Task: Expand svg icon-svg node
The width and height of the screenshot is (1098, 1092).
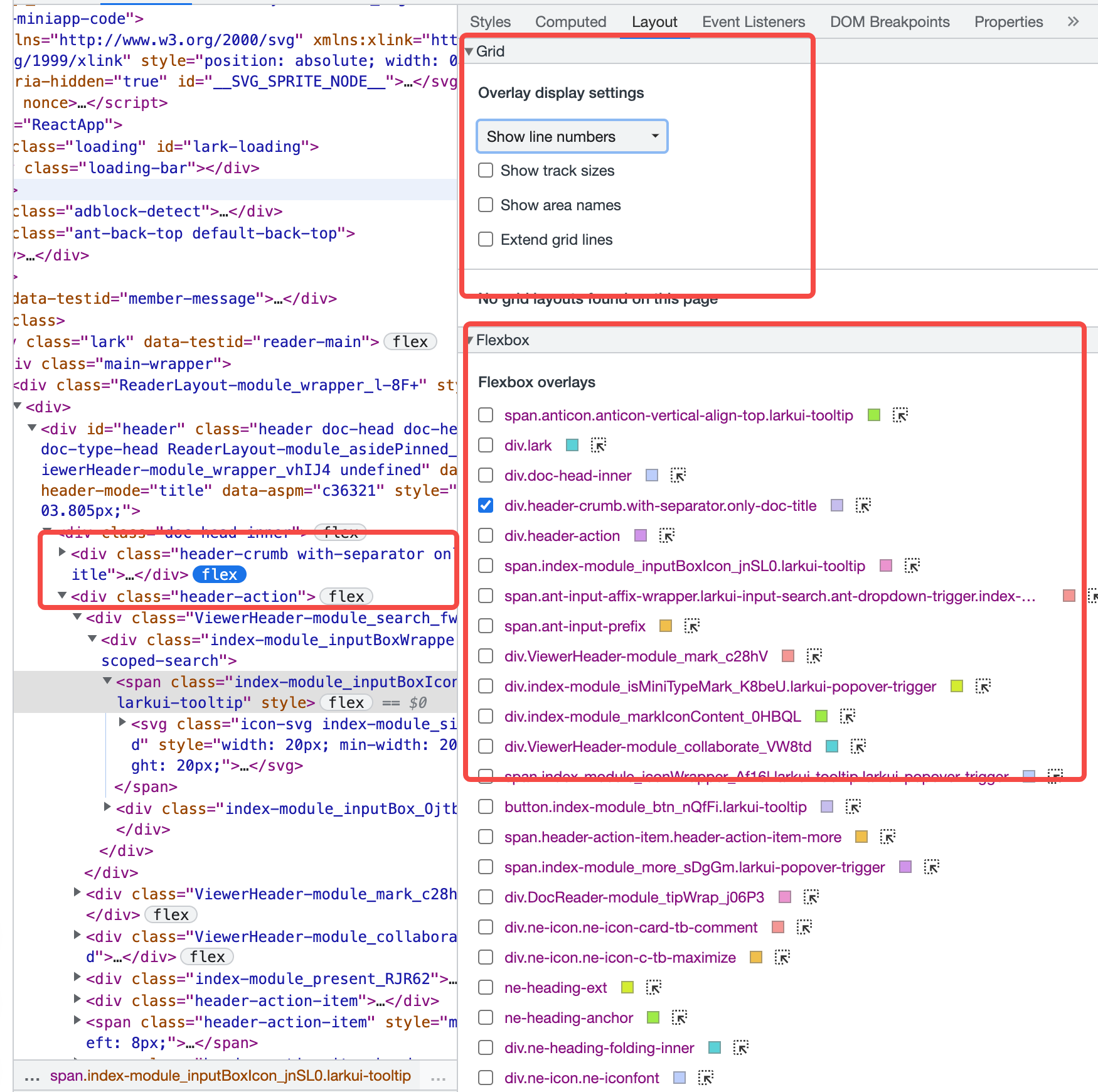Action: click(122, 722)
